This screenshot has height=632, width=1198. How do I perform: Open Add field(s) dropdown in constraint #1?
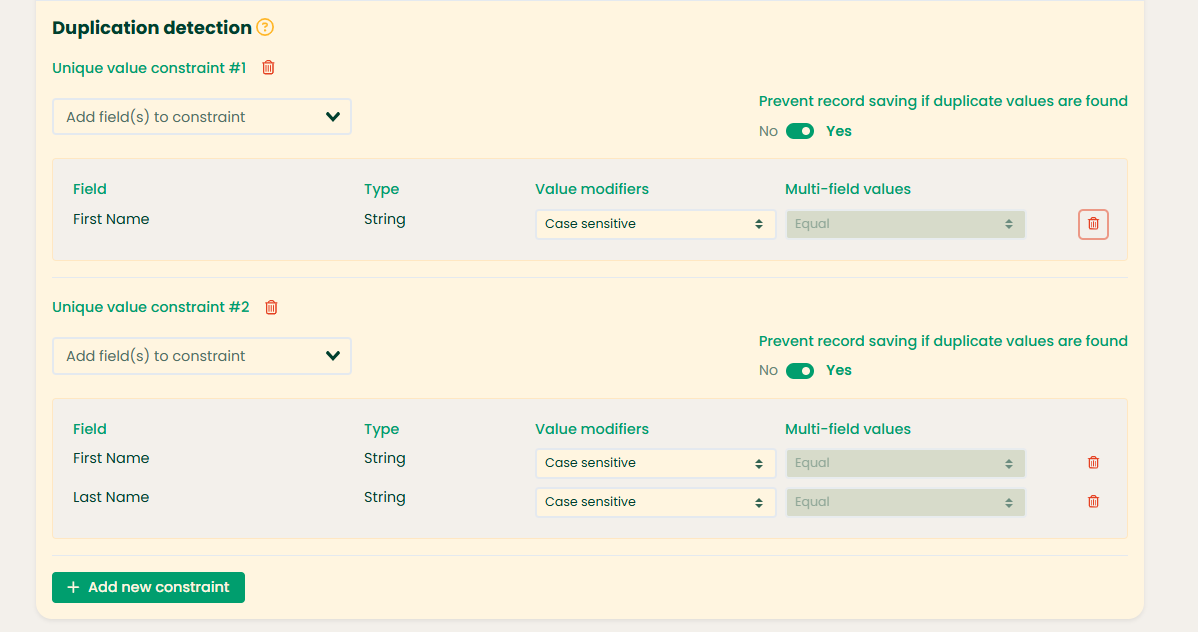pyautogui.click(x=201, y=117)
